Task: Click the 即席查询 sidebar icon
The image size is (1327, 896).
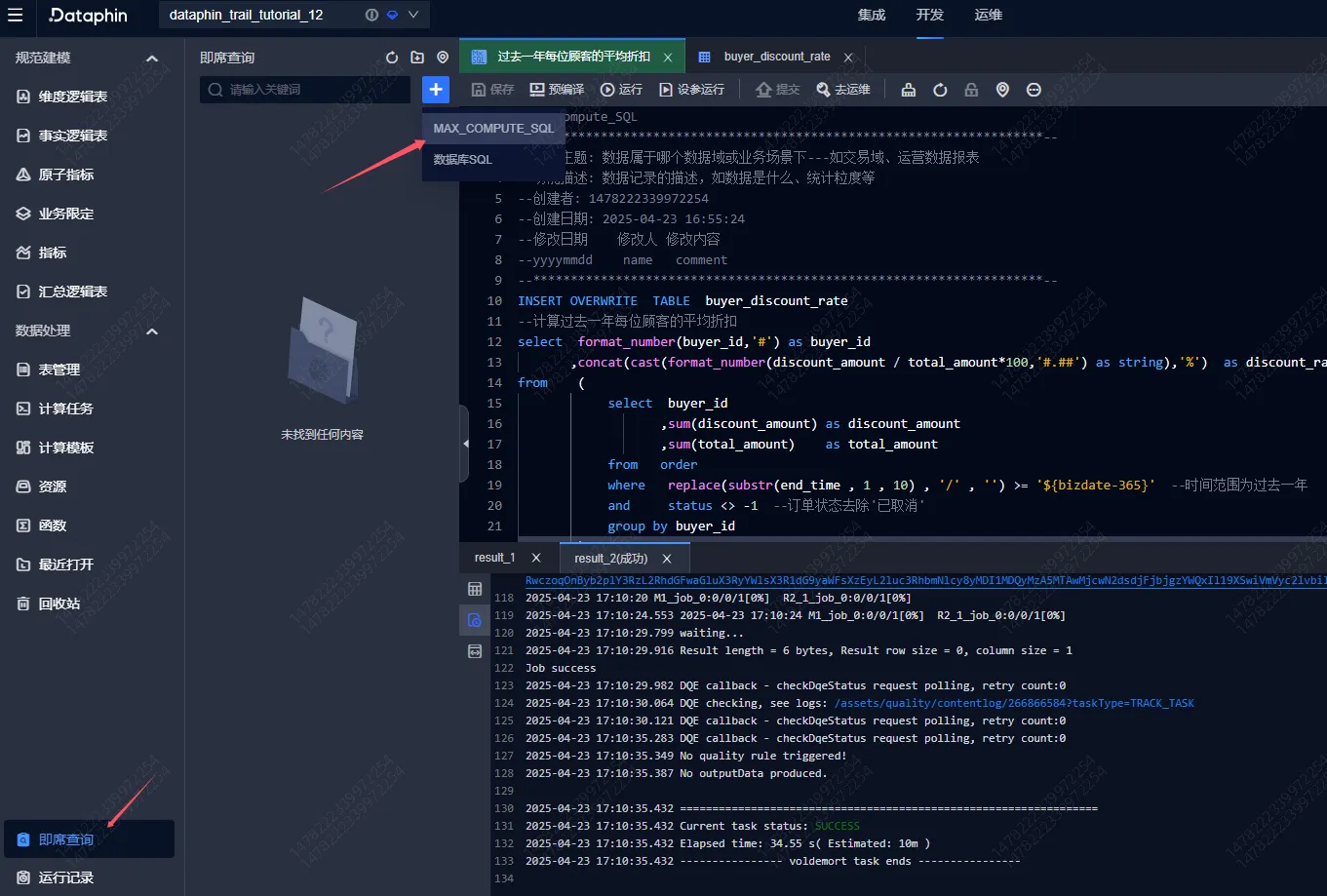Action: [x=24, y=839]
